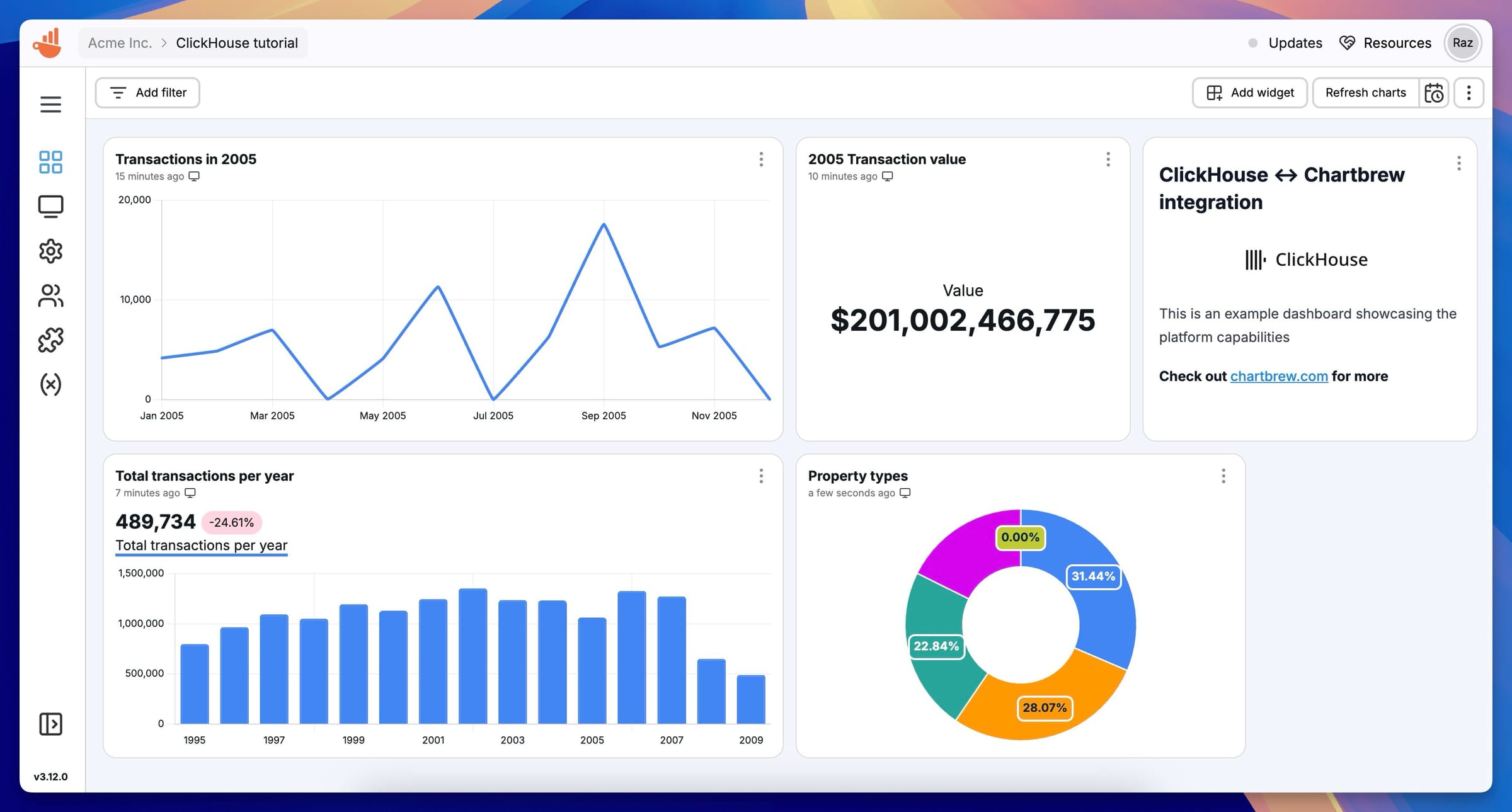Viewport: 1512px width, 812px height.
Task: Open the team members icon
Action: (50, 295)
